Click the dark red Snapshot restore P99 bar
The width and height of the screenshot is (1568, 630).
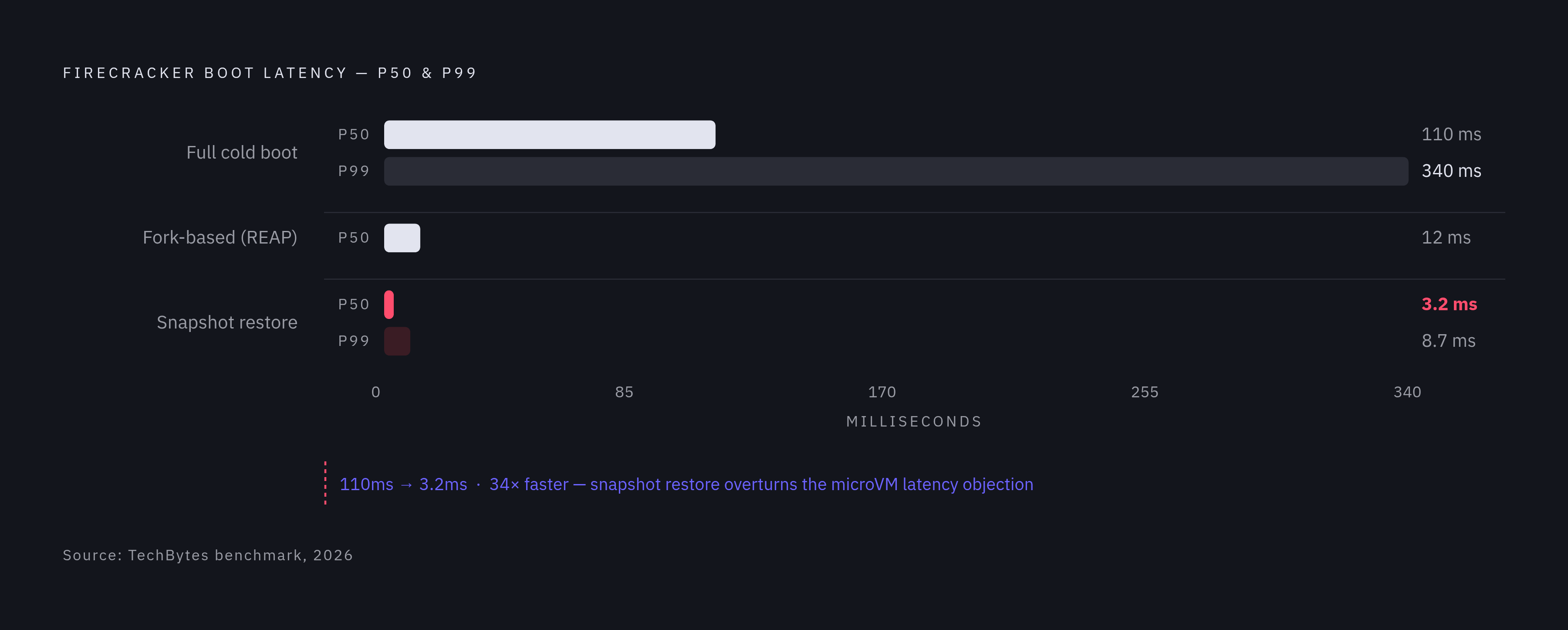398,342
